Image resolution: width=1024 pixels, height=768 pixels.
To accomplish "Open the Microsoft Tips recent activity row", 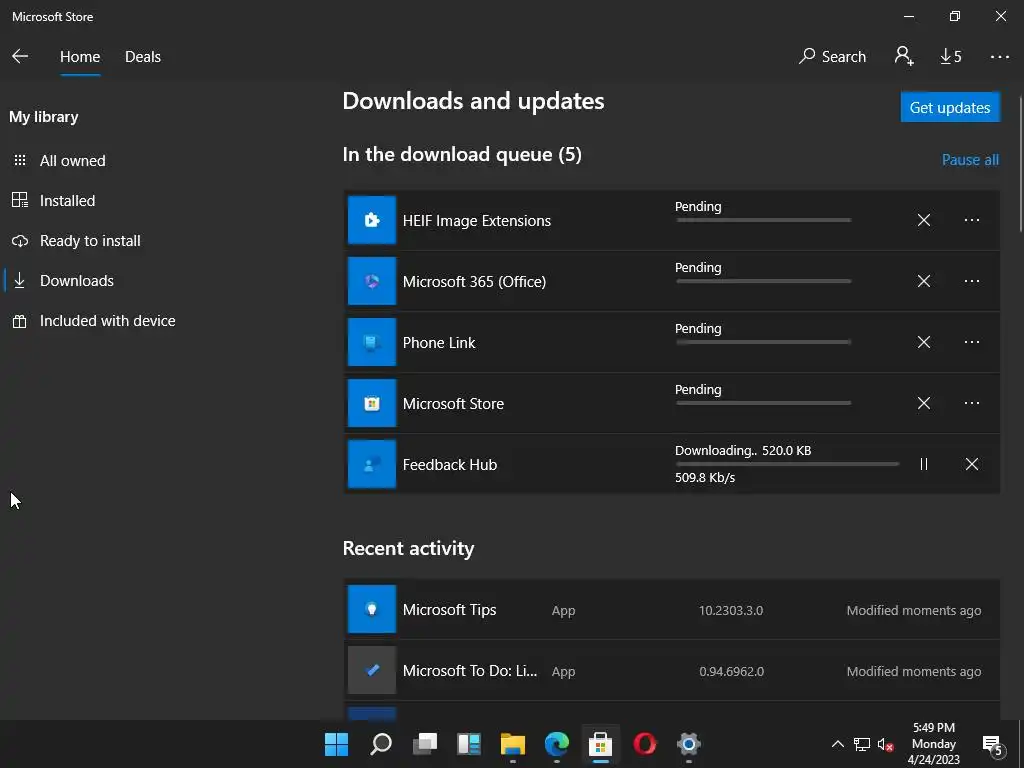I will (671, 609).
